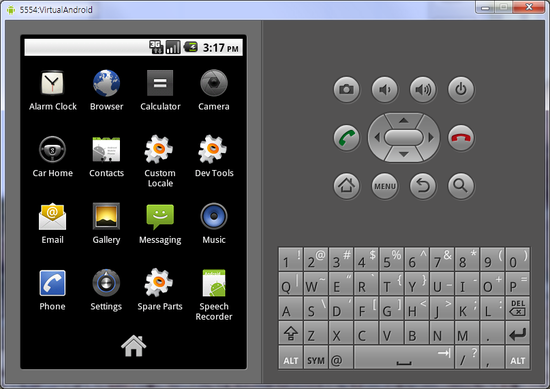Image resolution: width=550 pixels, height=389 pixels.
Task: Launch the Messaging app
Action: point(160,223)
